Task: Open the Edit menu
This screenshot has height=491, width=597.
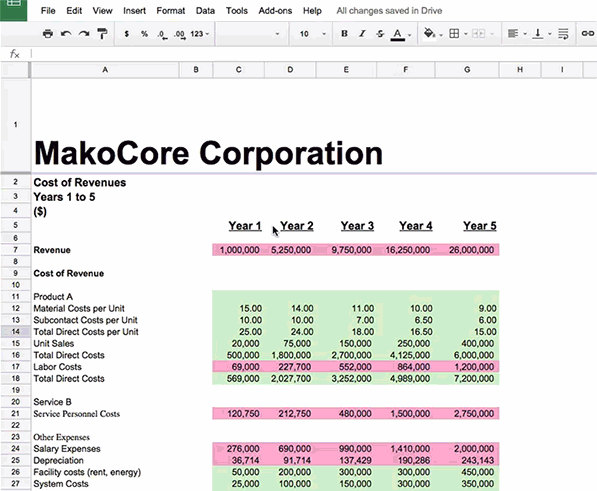Action: (74, 11)
